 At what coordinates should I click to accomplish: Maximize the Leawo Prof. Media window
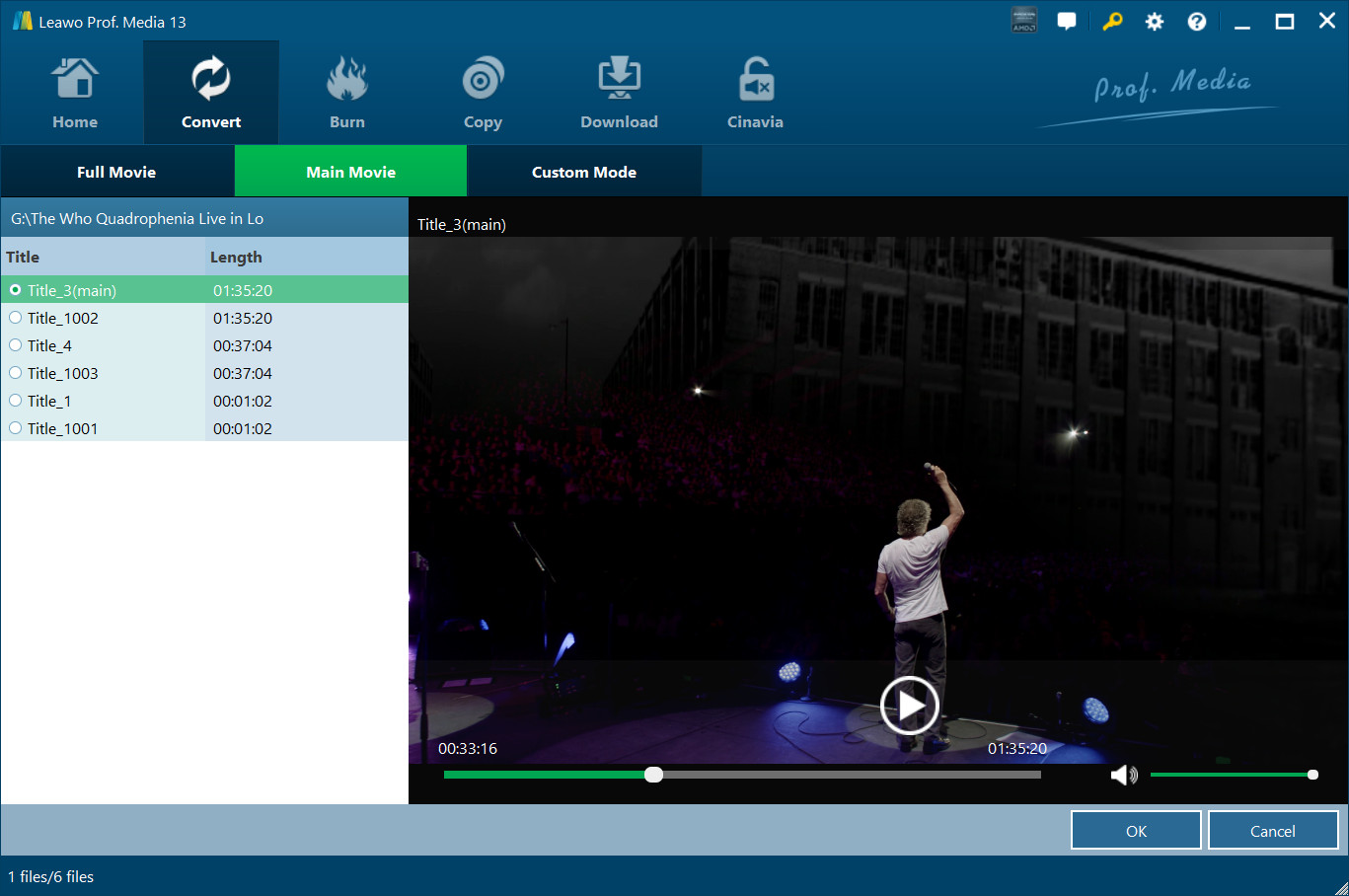1285,21
